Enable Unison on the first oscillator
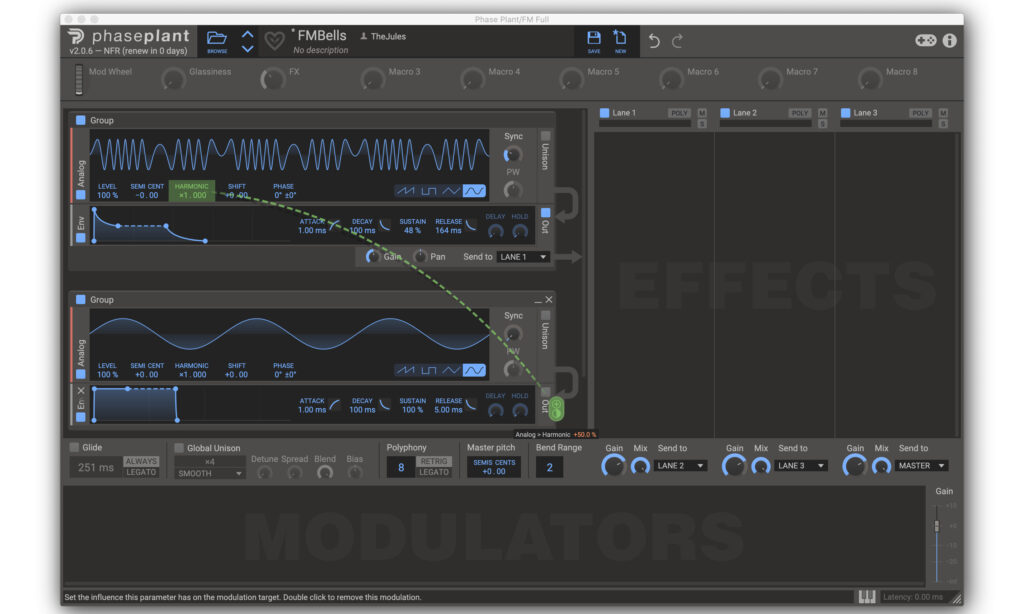The image size is (1024, 614). click(x=545, y=136)
